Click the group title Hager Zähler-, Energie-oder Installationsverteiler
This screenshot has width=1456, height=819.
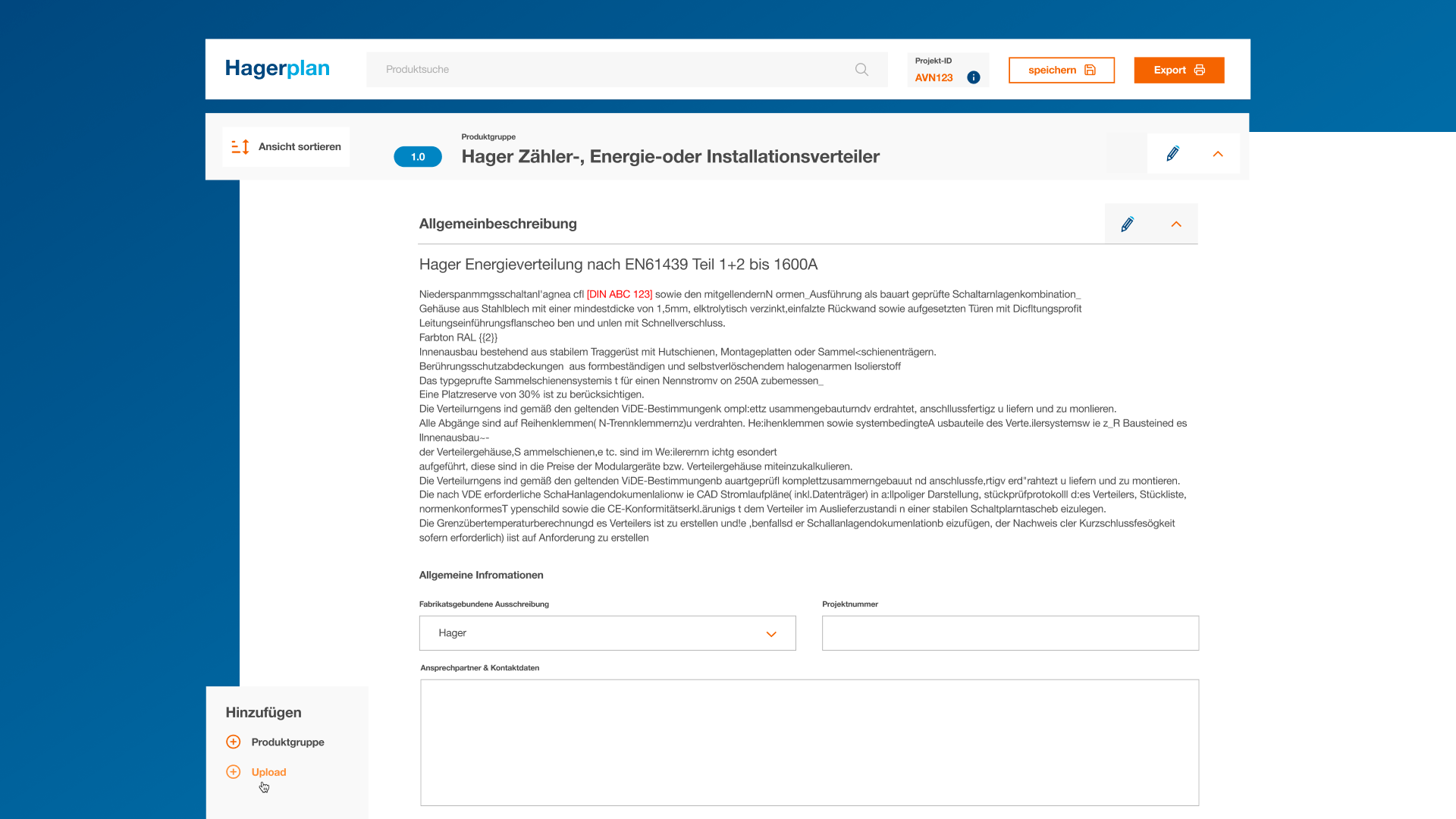670,157
